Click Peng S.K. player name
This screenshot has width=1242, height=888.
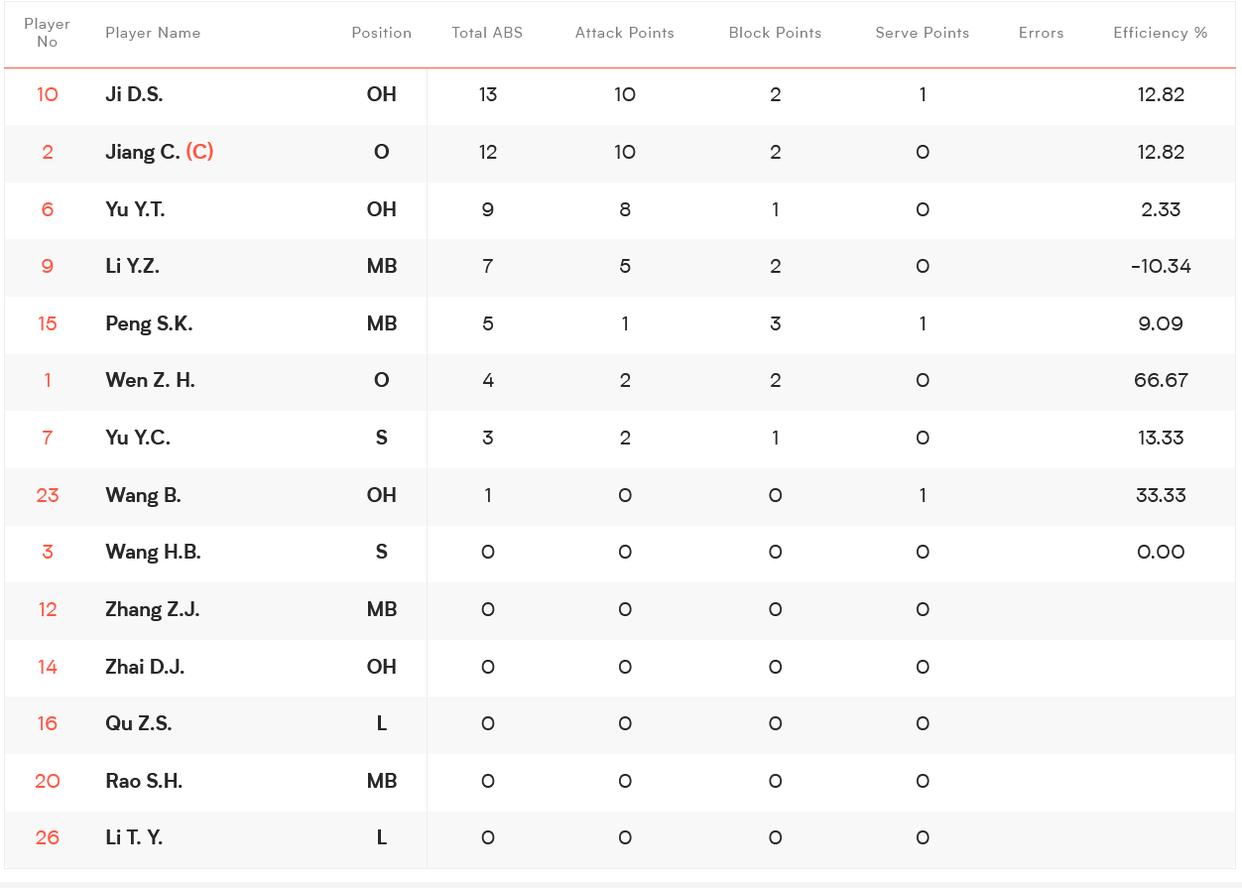[x=149, y=324]
